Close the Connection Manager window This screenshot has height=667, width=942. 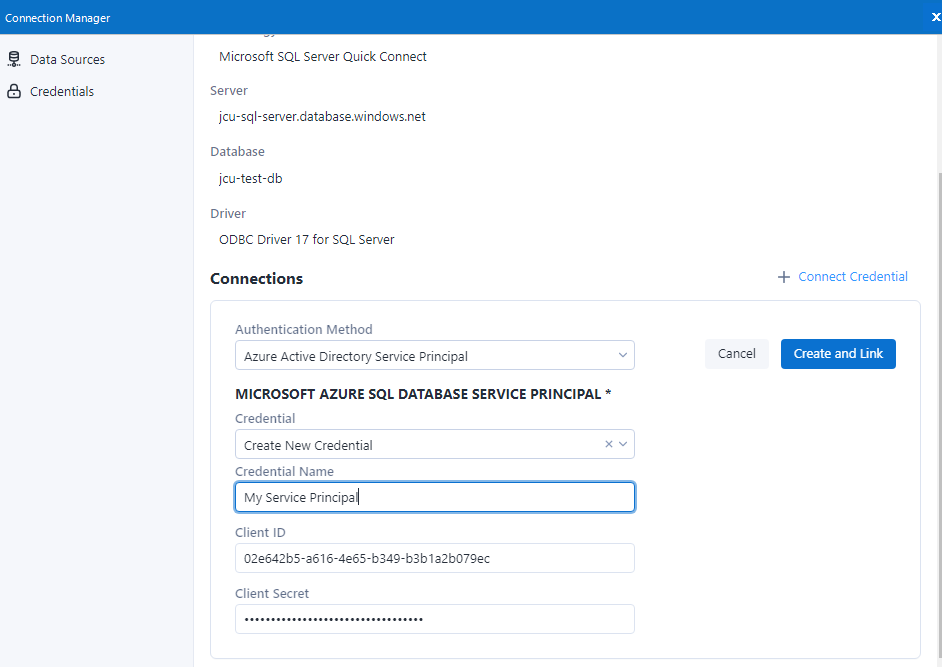[935, 17]
